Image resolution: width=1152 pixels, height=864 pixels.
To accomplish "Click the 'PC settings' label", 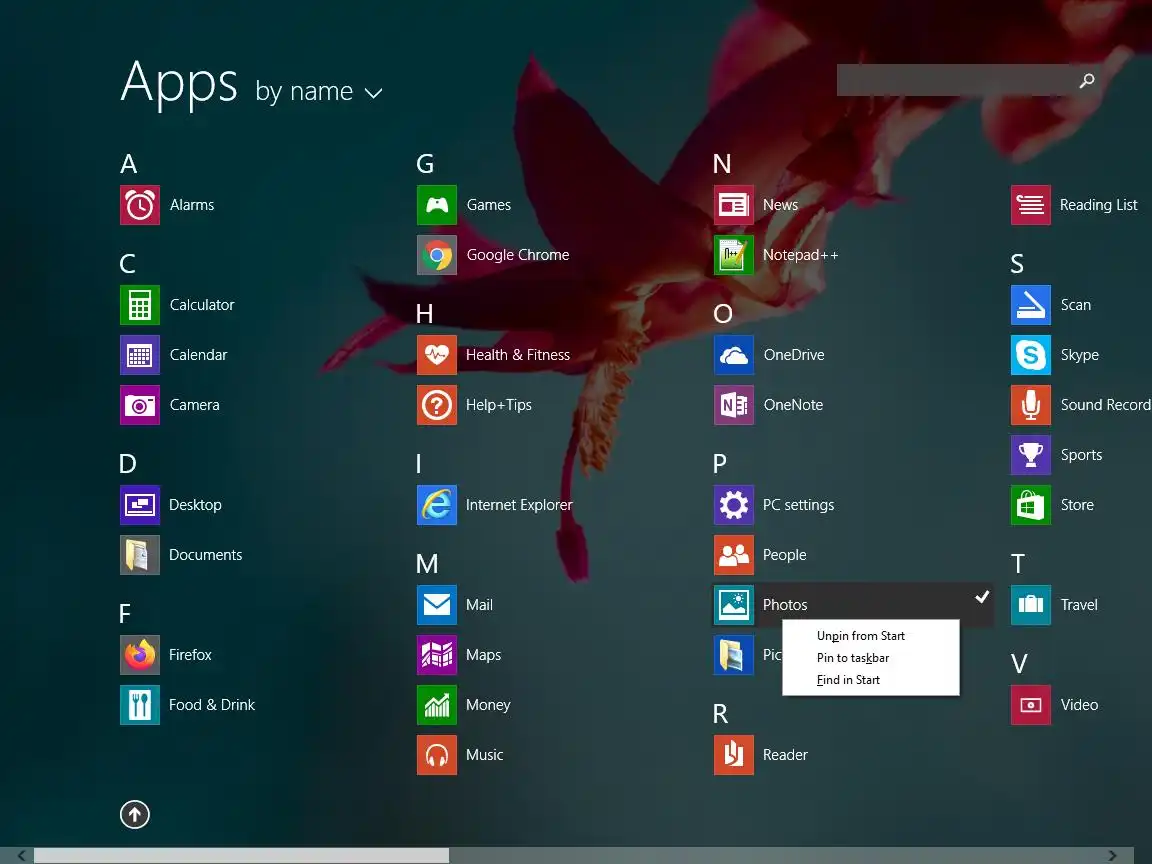I will (x=798, y=505).
